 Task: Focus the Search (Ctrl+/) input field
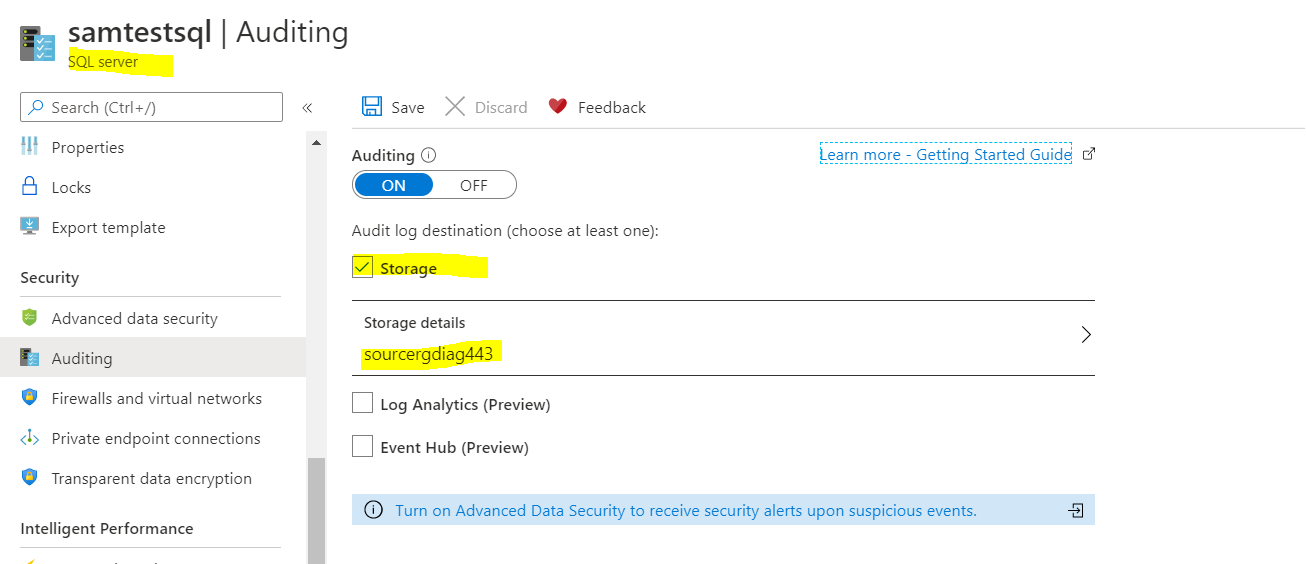pyautogui.click(x=152, y=107)
